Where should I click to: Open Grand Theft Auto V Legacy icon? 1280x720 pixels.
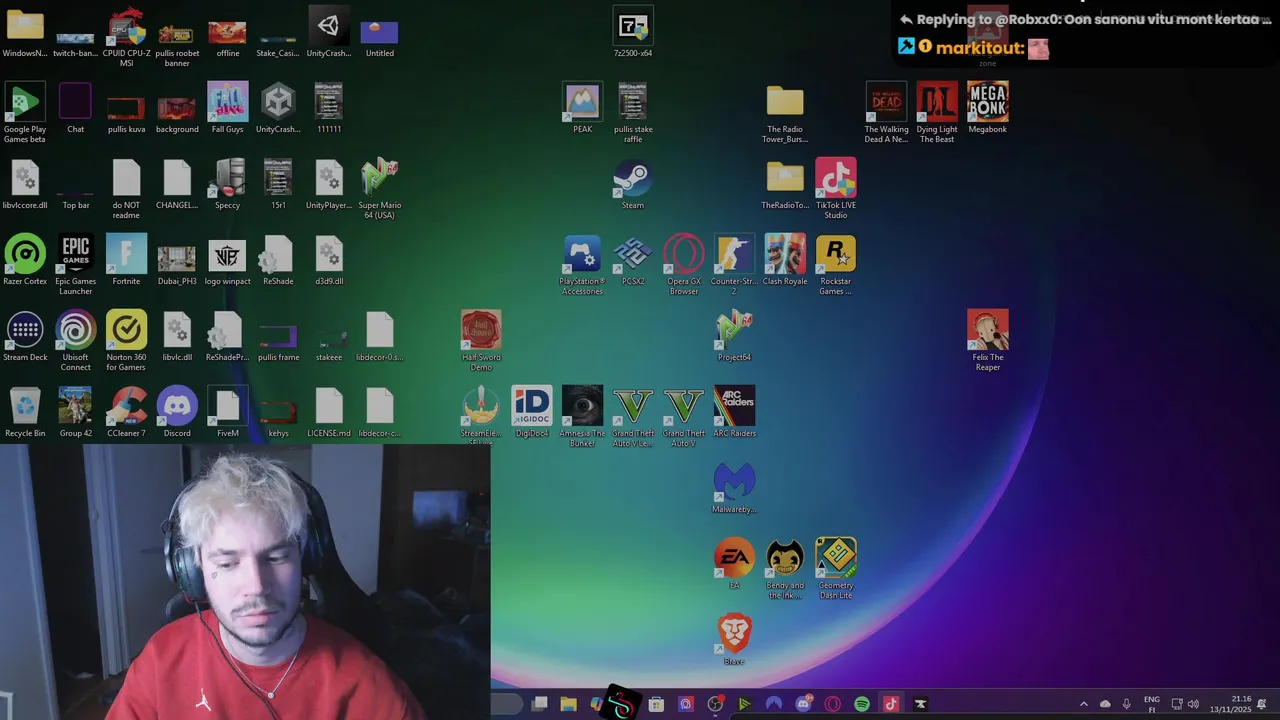tap(633, 417)
